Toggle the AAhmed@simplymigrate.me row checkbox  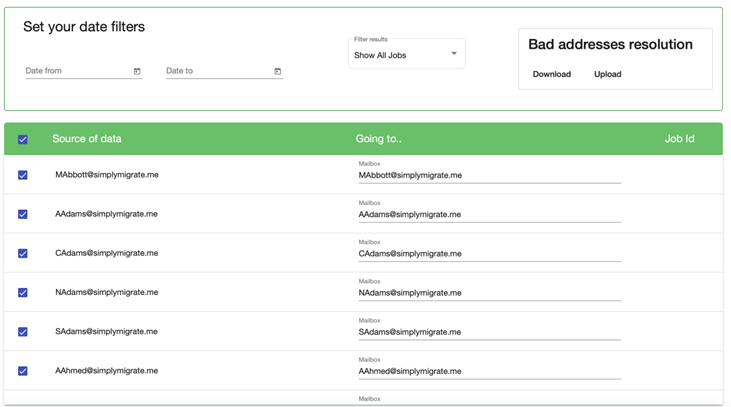point(23,371)
